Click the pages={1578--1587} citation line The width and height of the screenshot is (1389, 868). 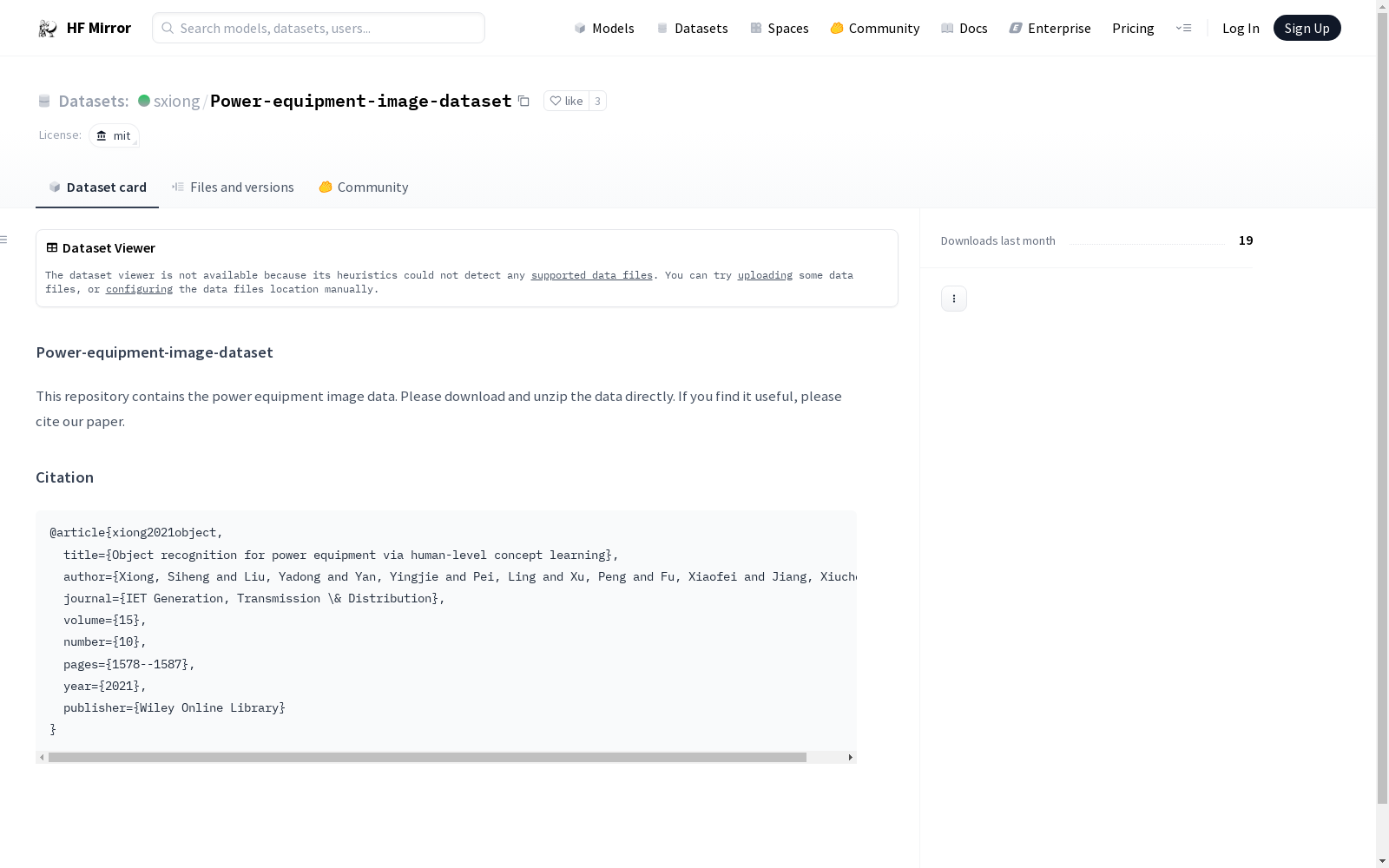point(129,664)
